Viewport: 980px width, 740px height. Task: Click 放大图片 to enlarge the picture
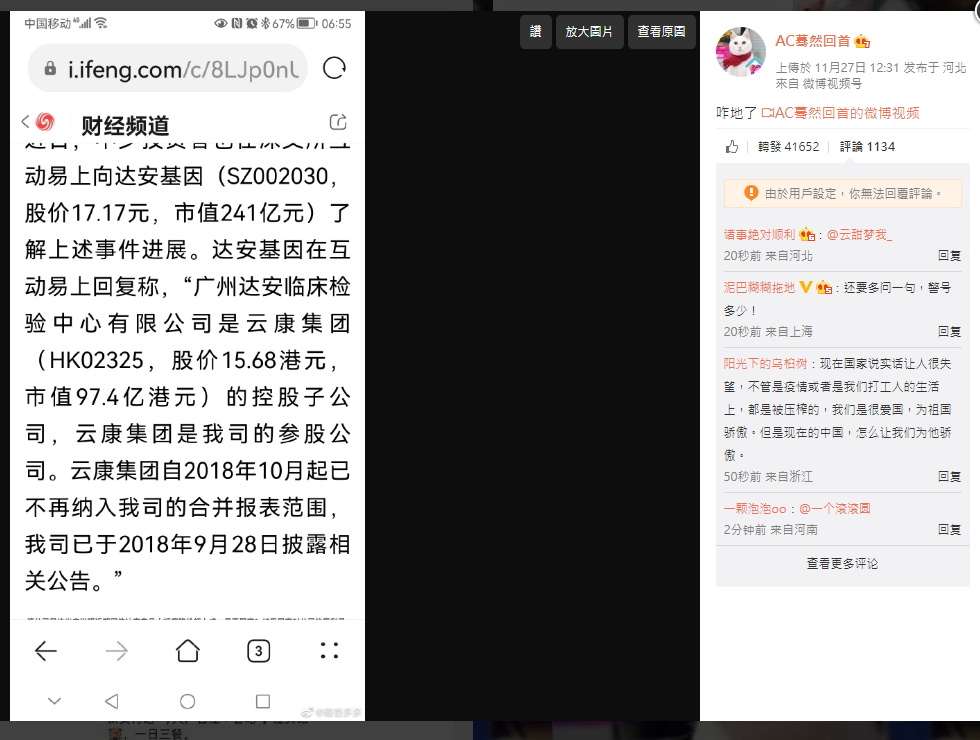pos(589,31)
